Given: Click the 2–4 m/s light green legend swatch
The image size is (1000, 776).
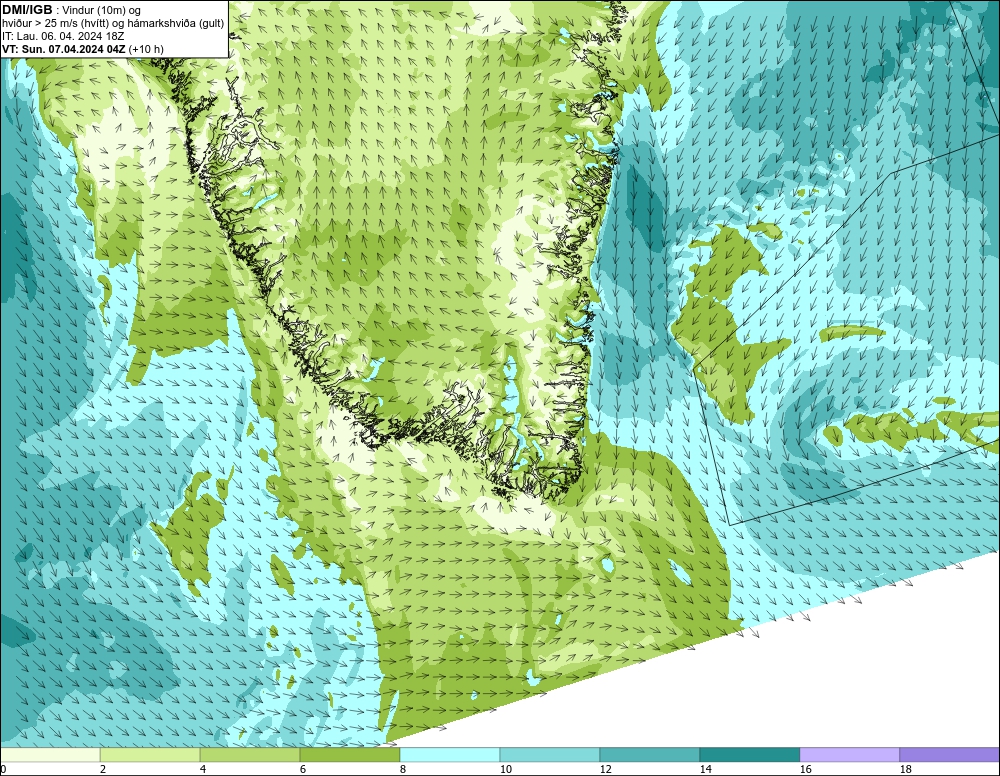Looking at the screenshot, I should [150, 755].
